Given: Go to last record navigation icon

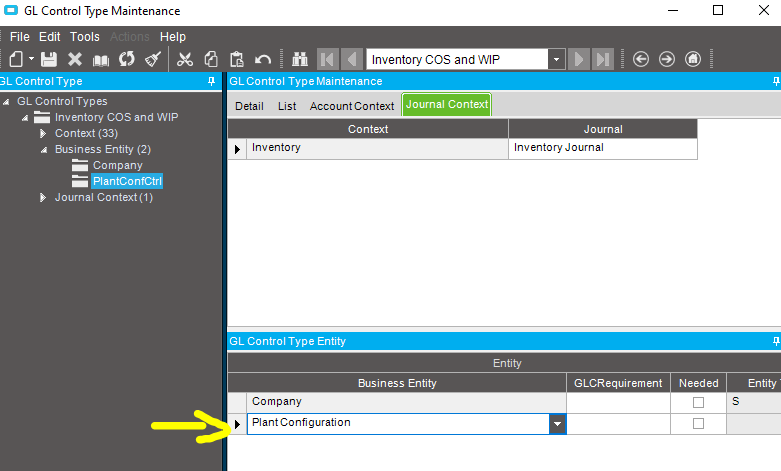Looking at the screenshot, I should coord(603,59).
